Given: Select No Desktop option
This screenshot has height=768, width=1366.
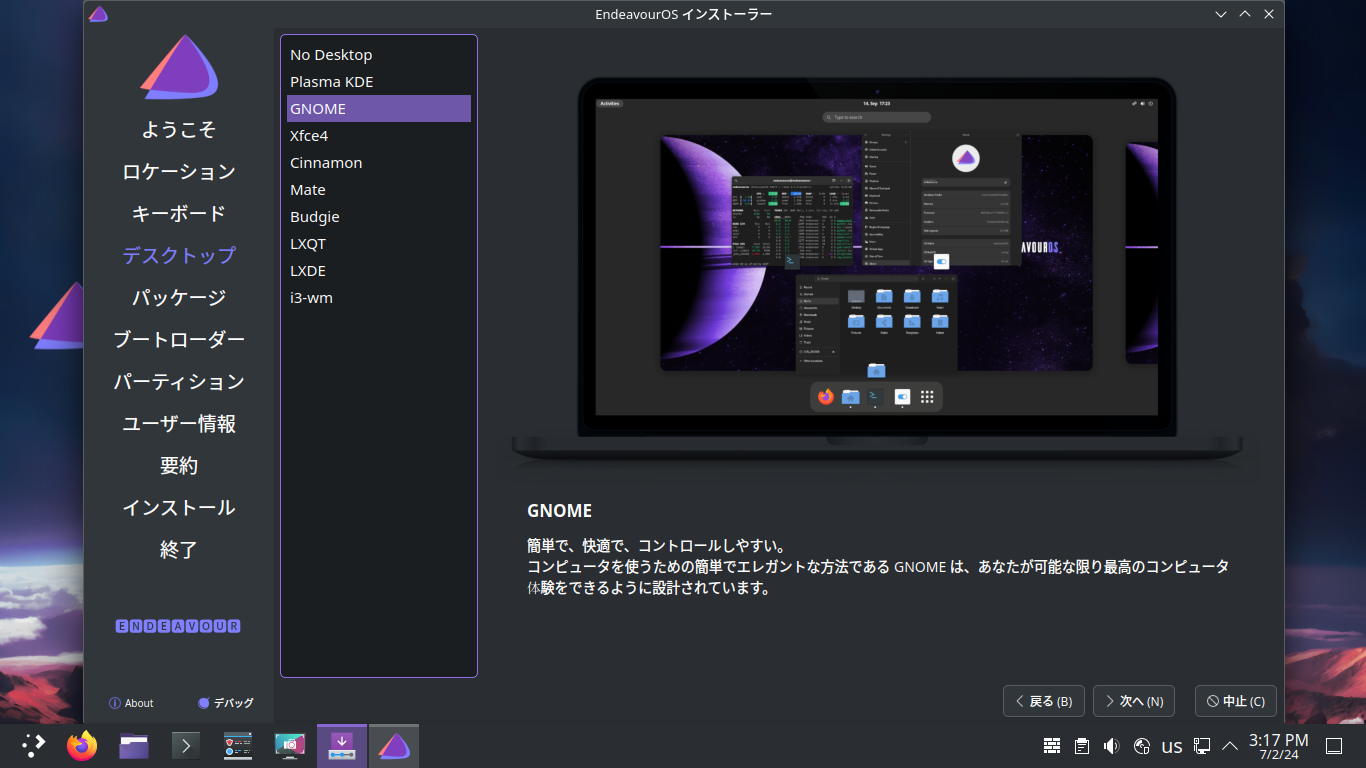Looking at the screenshot, I should coord(379,55).
